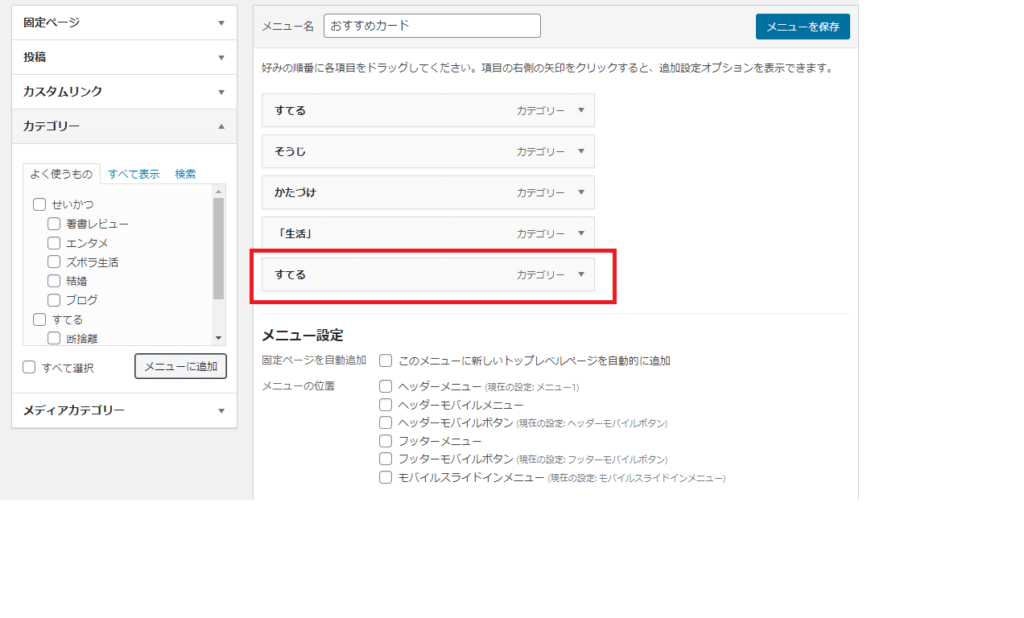Open the dropdown arrow on 「生活」 item
This screenshot has height=618, width=1024.
click(580, 233)
